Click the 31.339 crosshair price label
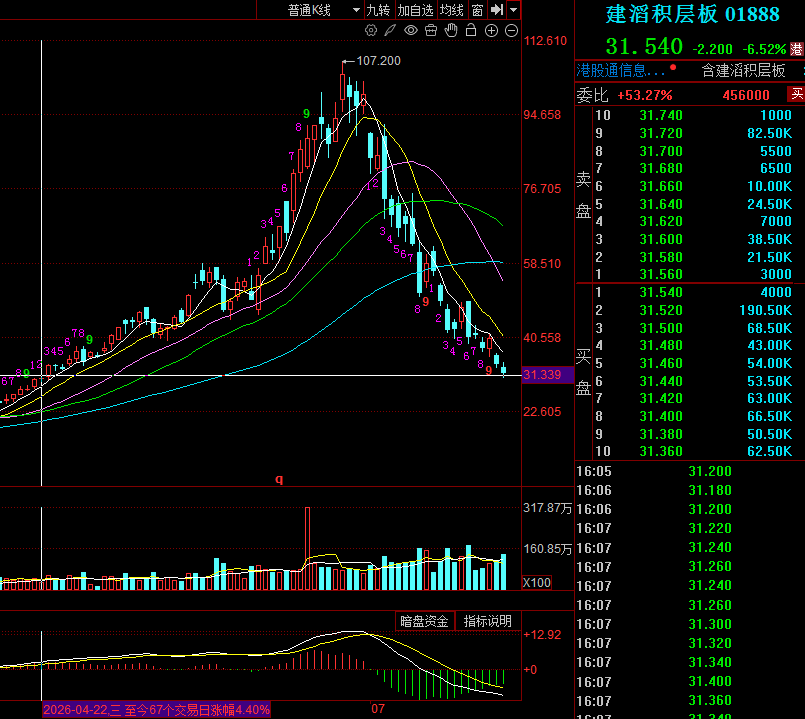The height and width of the screenshot is (719, 805). [x=547, y=375]
